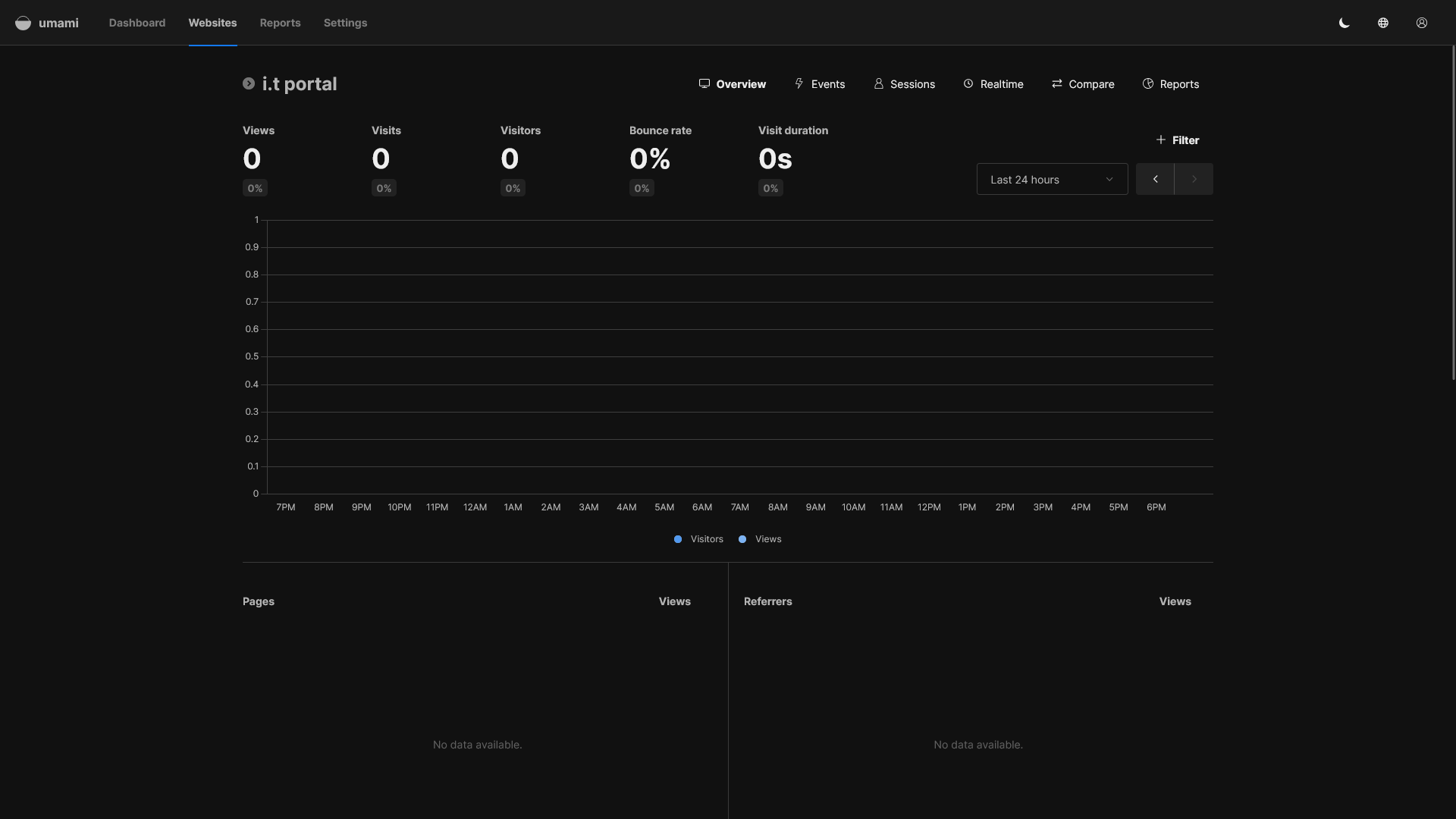Select the Overview tab

[x=733, y=84]
